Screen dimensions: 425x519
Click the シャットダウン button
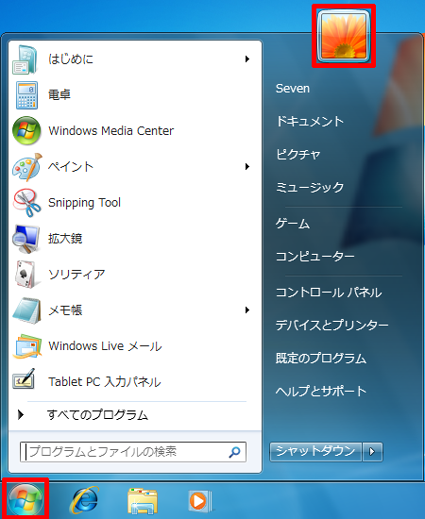(x=315, y=452)
